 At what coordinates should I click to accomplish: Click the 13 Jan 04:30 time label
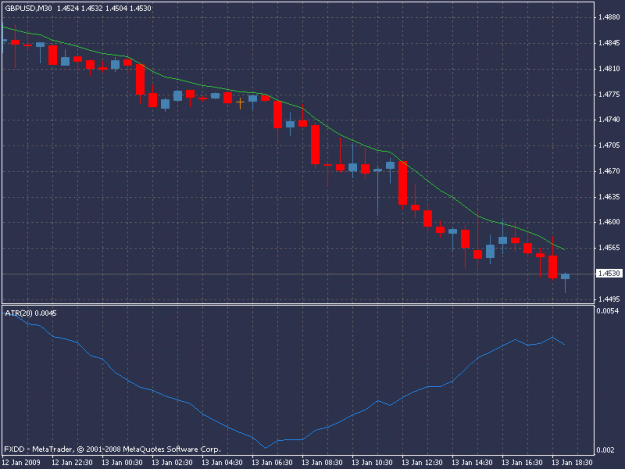click(x=222, y=463)
